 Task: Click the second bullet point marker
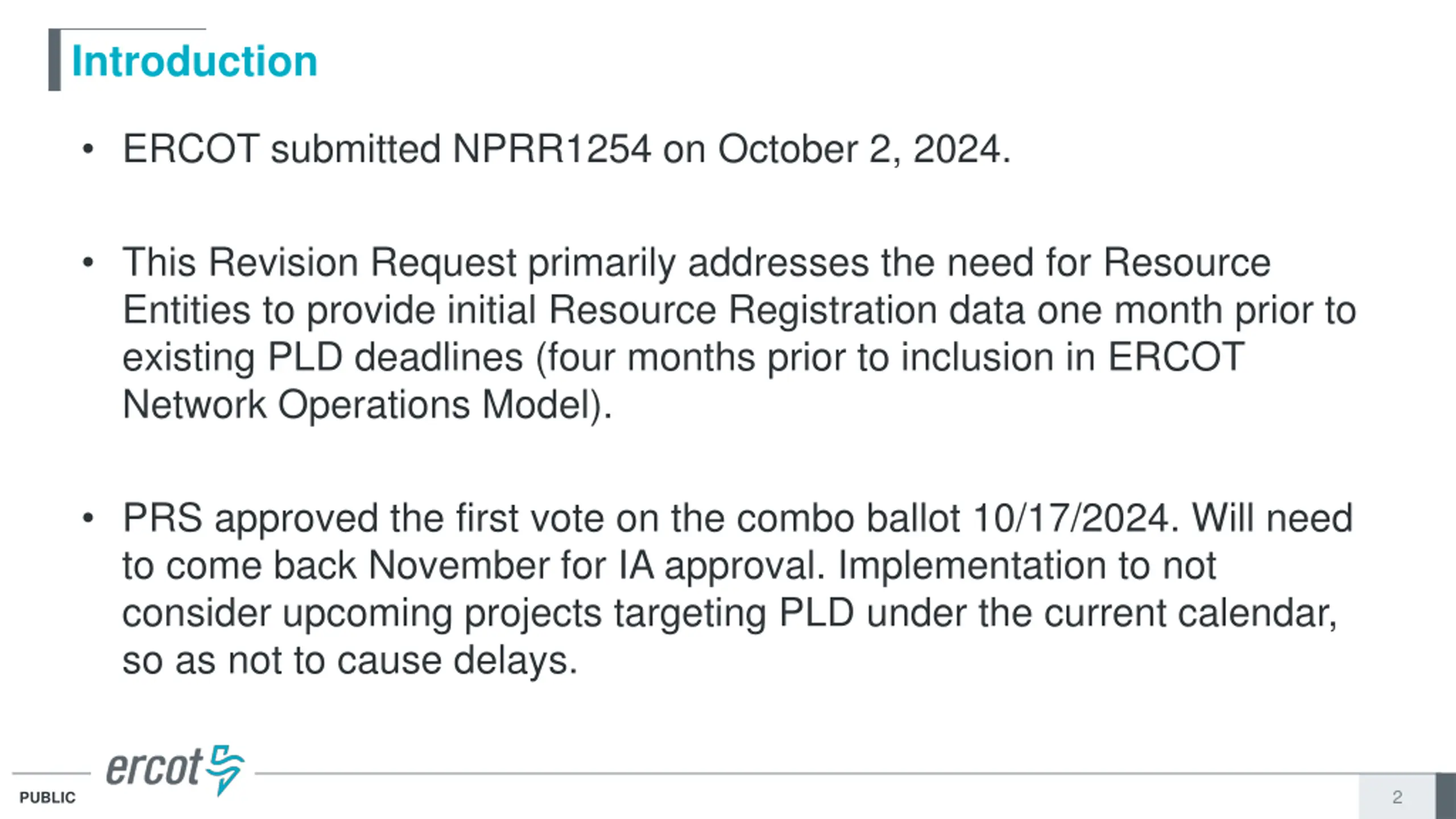point(88,263)
